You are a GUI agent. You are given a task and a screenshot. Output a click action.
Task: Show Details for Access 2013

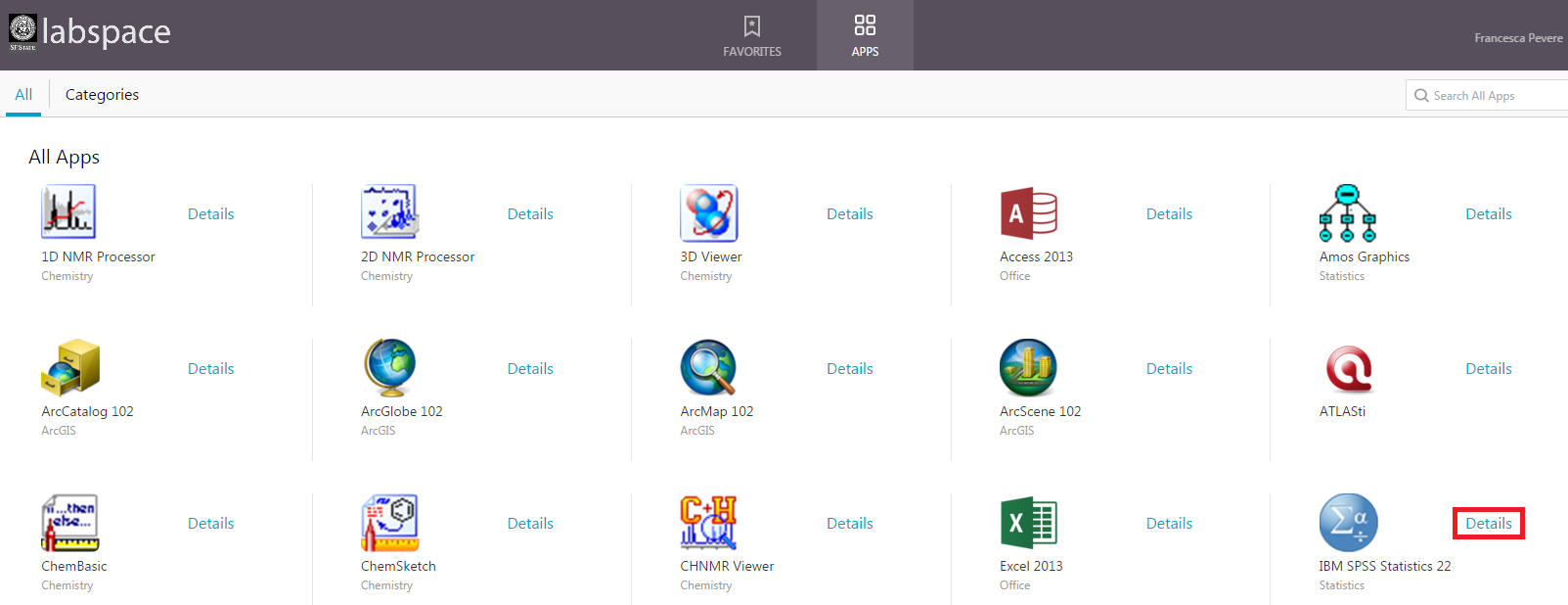(x=1169, y=213)
